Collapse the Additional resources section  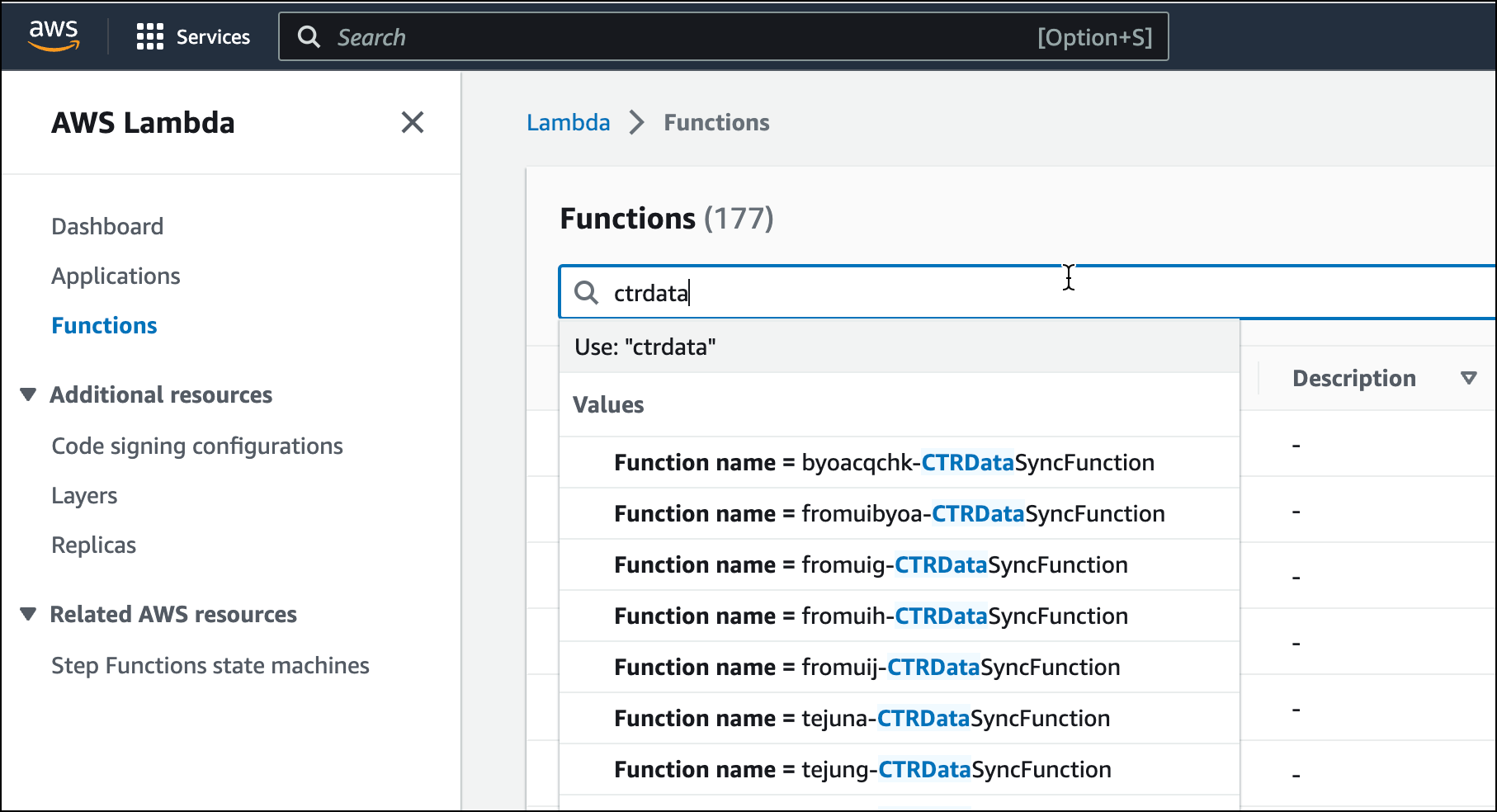tap(28, 394)
